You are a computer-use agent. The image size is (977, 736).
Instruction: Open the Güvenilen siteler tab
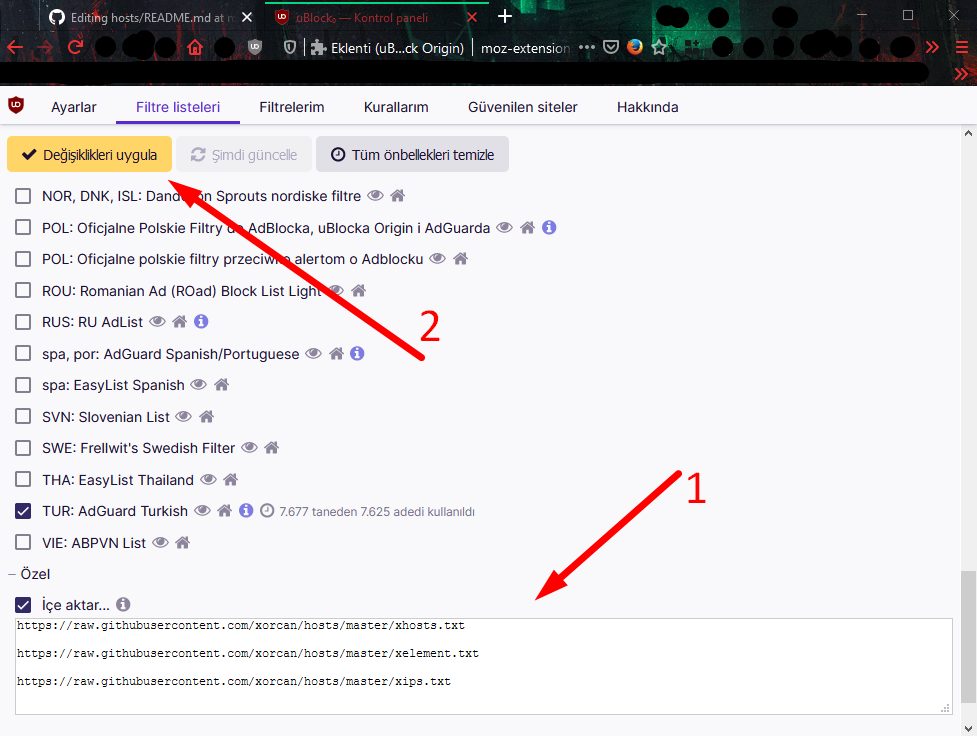tap(522, 107)
